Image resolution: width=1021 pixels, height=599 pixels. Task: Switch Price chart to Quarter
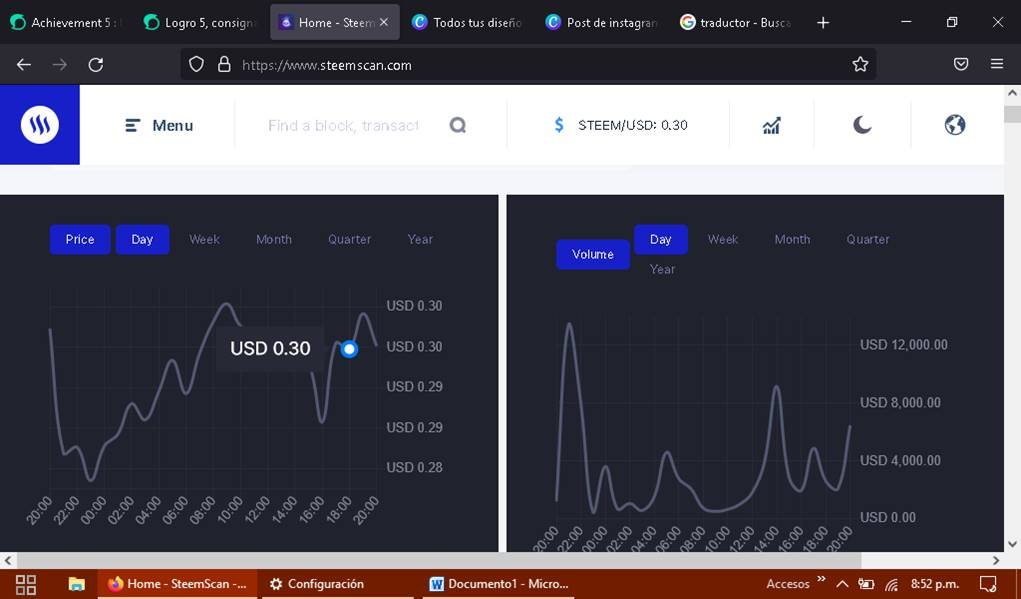[349, 240]
